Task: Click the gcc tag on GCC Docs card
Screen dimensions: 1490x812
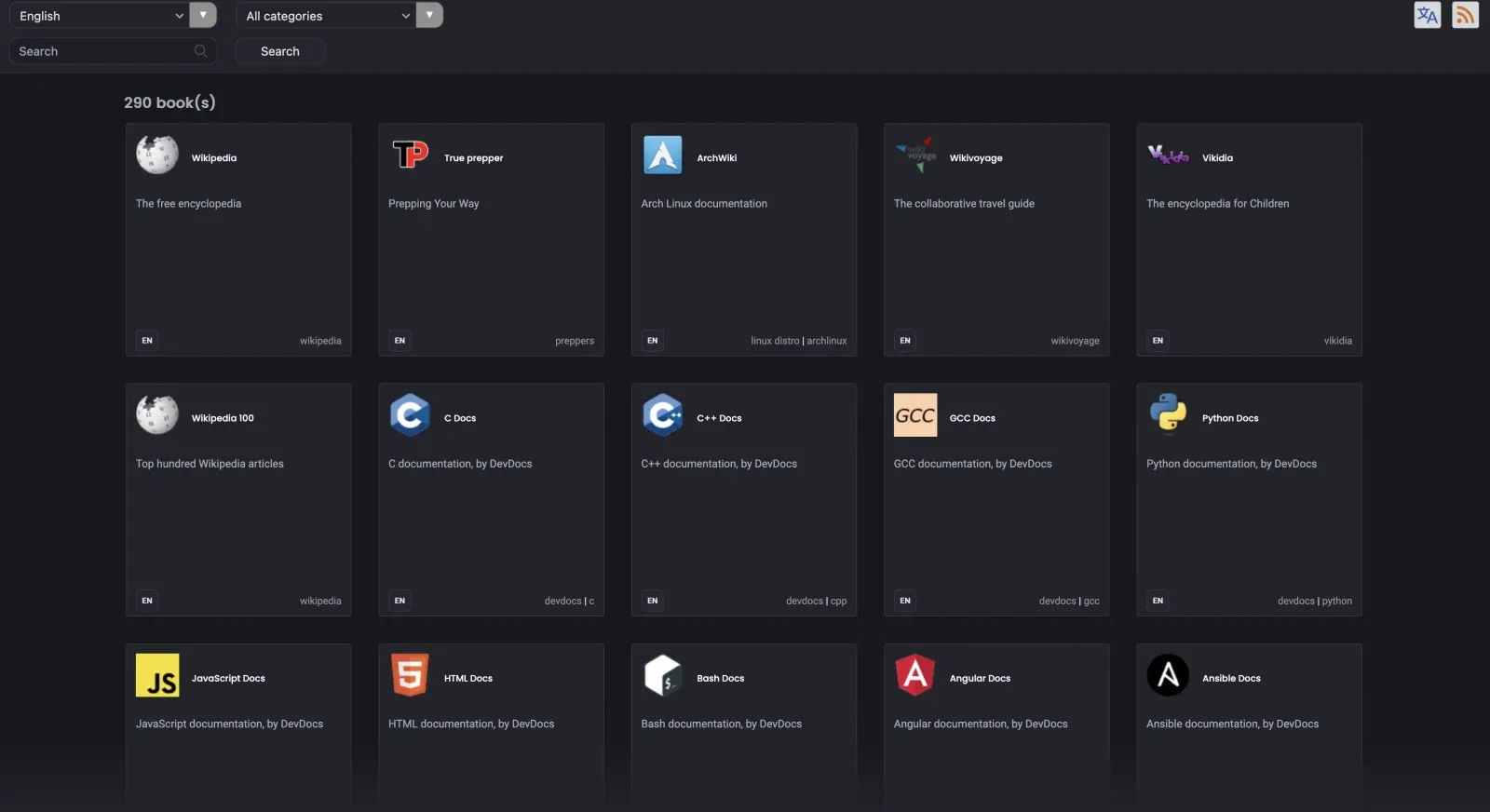Action: point(1091,601)
